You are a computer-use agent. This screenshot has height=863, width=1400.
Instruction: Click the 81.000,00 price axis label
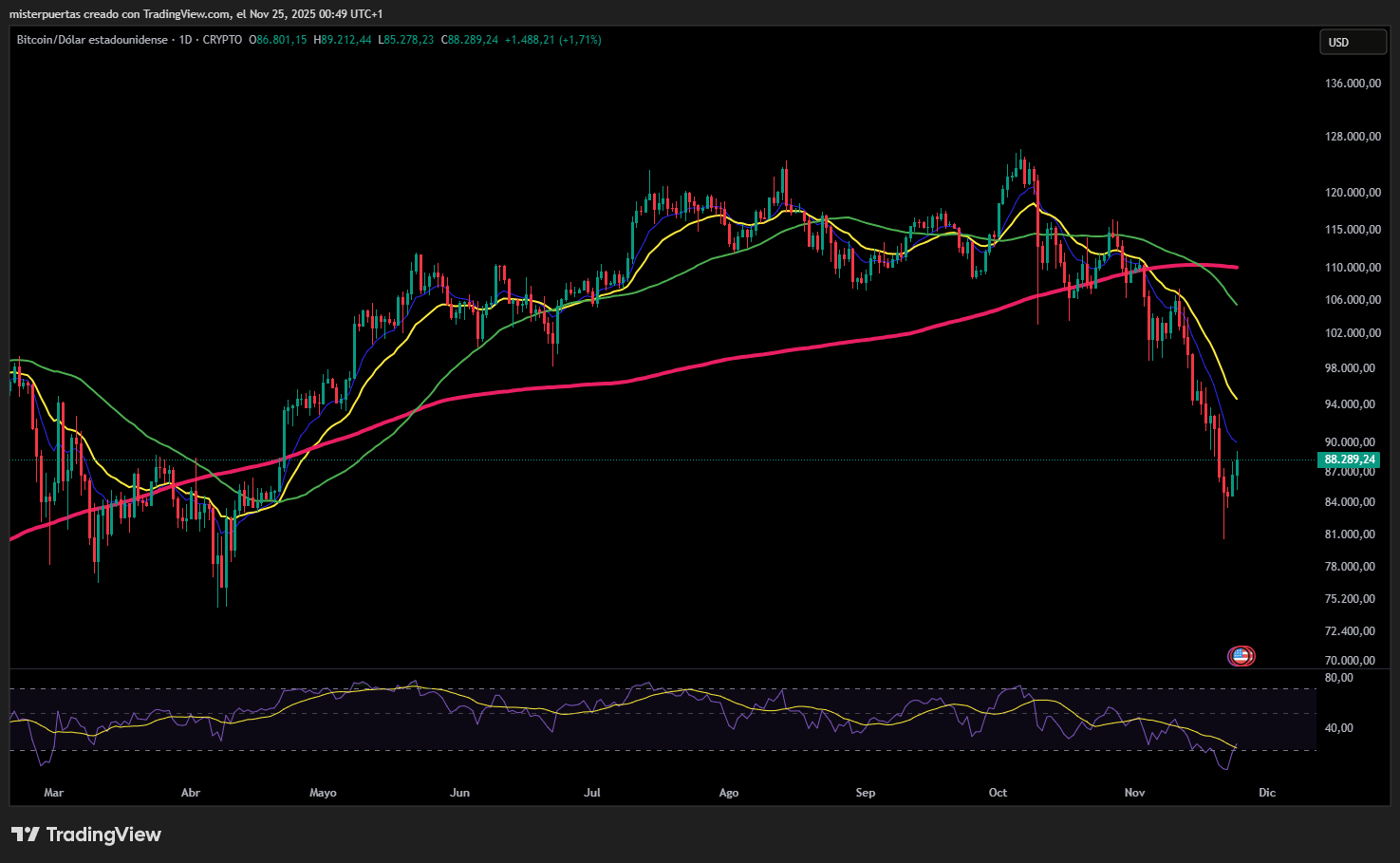click(1350, 535)
